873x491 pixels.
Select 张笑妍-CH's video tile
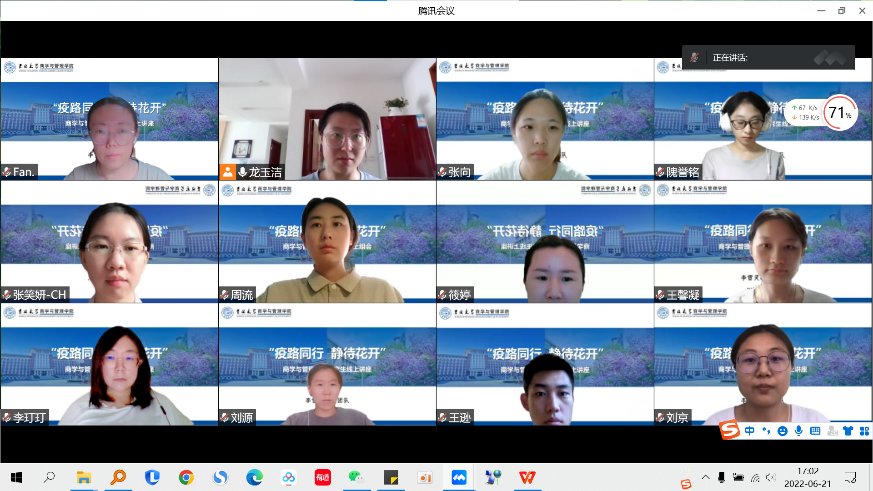[109, 242]
